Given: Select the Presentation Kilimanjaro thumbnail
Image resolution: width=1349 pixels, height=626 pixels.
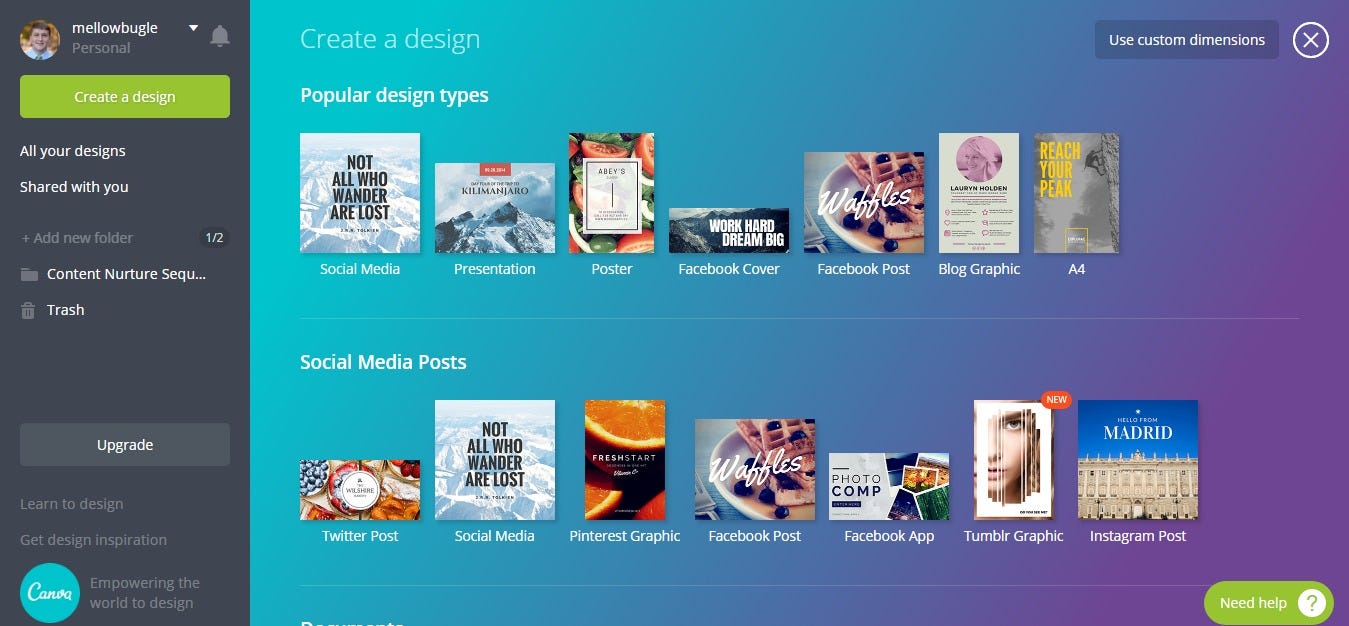Looking at the screenshot, I should [495, 208].
